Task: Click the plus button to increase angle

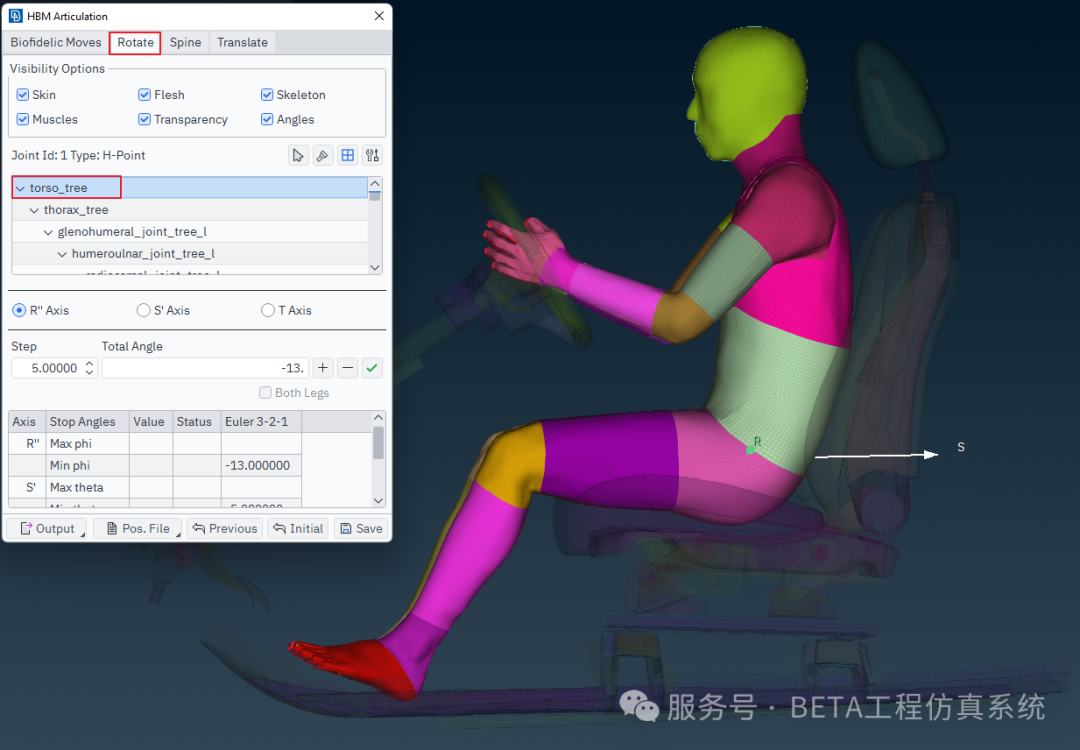Action: click(323, 368)
